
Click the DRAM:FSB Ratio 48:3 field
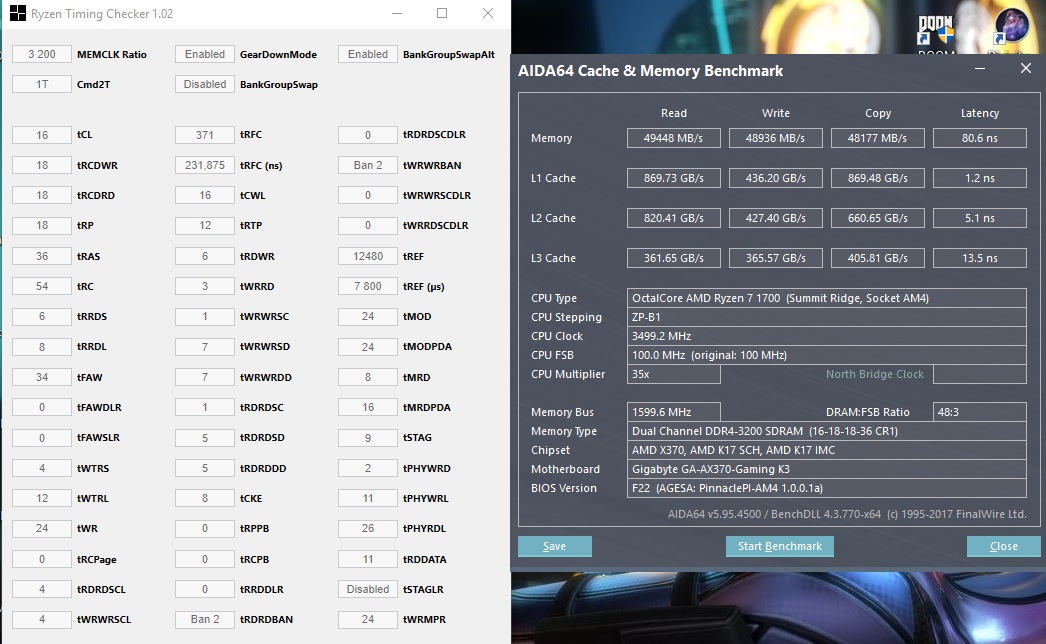979,412
